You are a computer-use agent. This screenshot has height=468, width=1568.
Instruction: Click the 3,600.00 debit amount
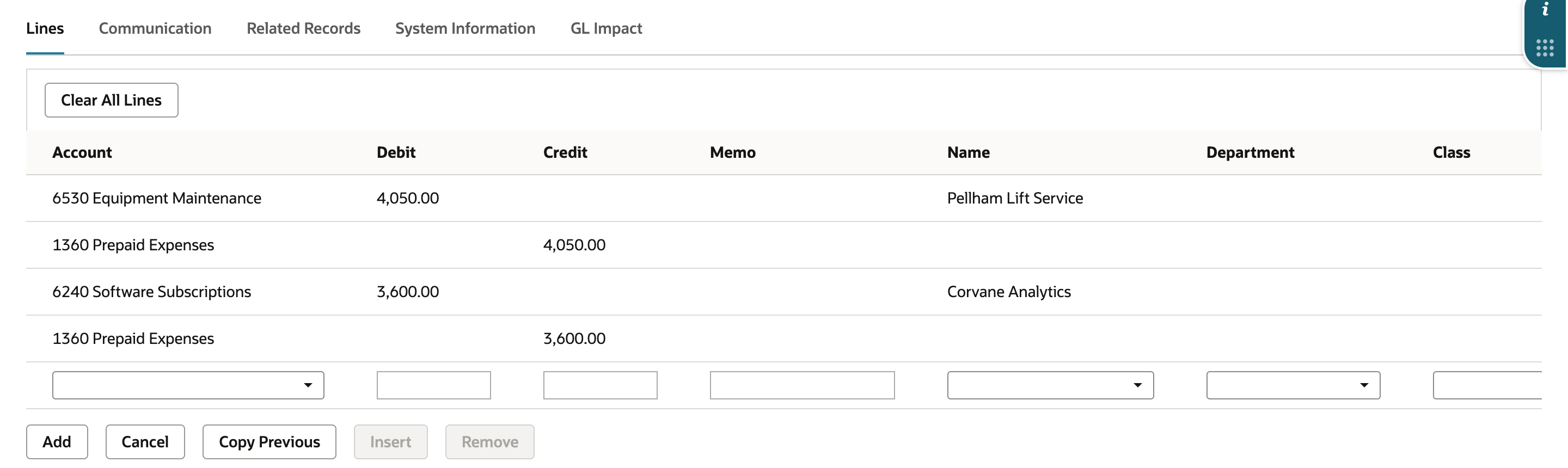coord(408,292)
